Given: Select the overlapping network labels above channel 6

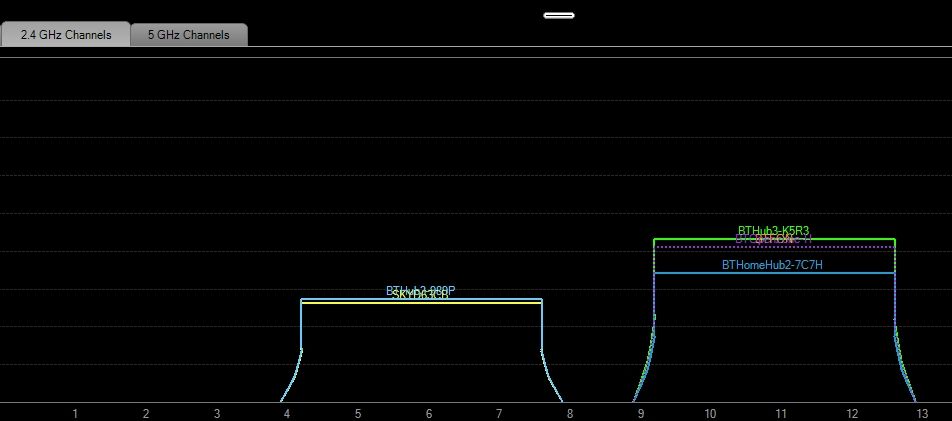Looking at the screenshot, I should click(x=420, y=292).
